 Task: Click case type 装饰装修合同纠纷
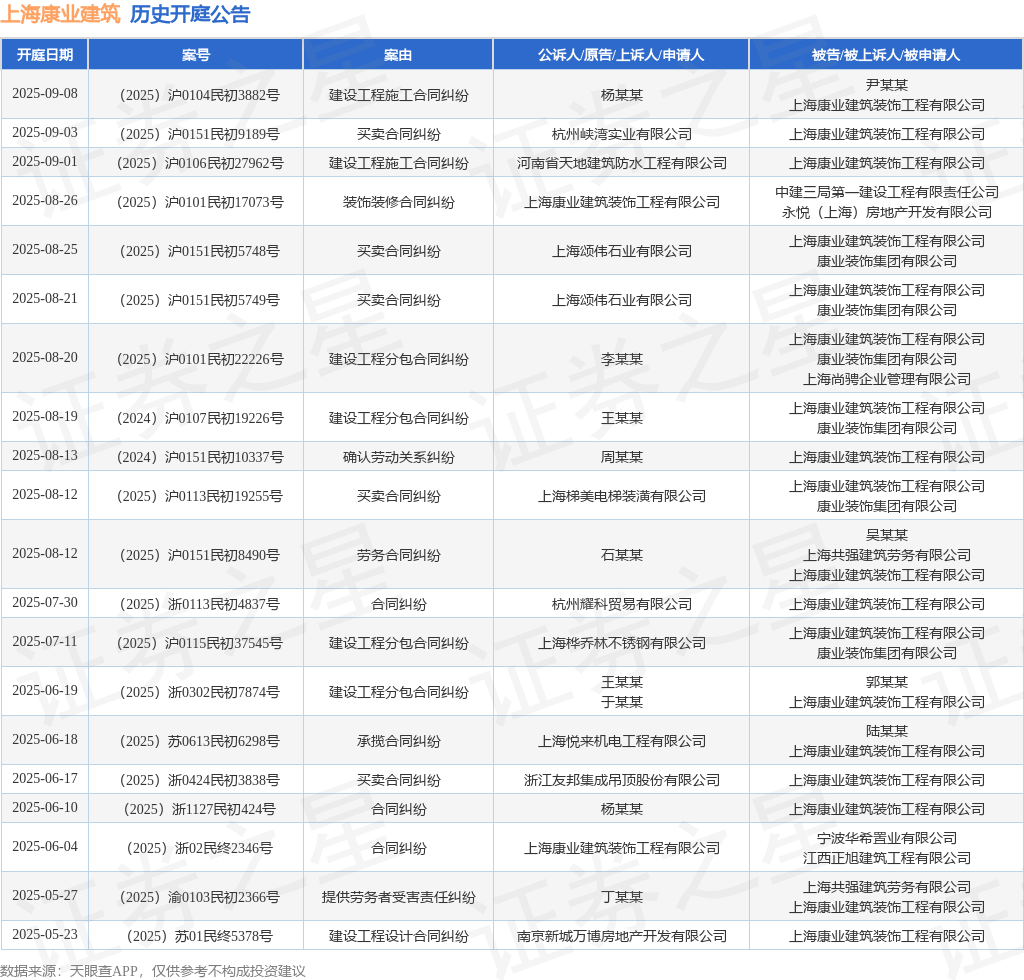398,202
